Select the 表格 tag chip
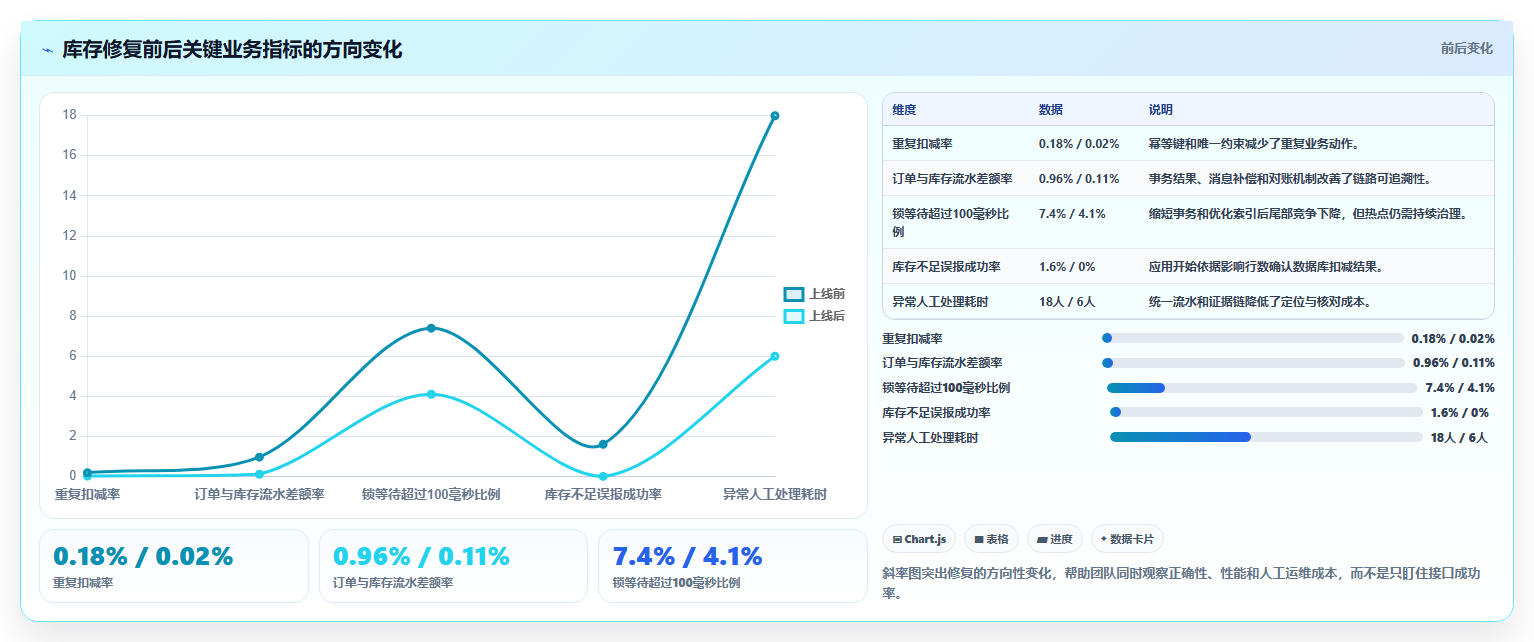The width and height of the screenshot is (1534, 642). [x=991, y=539]
